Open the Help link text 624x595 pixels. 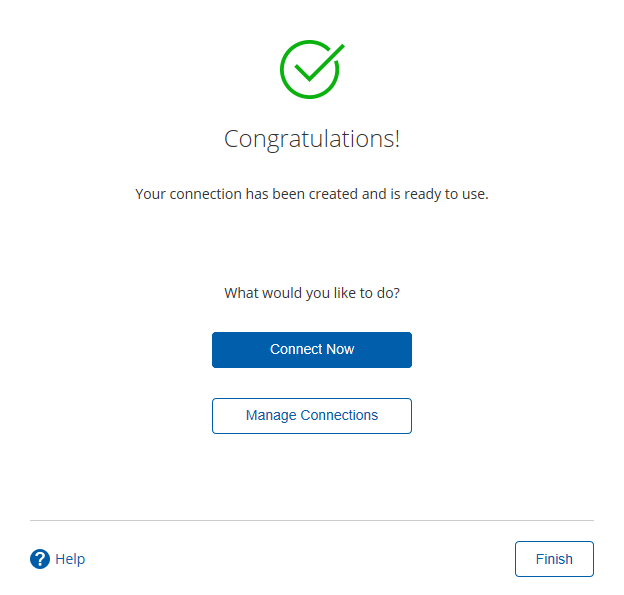coord(70,559)
